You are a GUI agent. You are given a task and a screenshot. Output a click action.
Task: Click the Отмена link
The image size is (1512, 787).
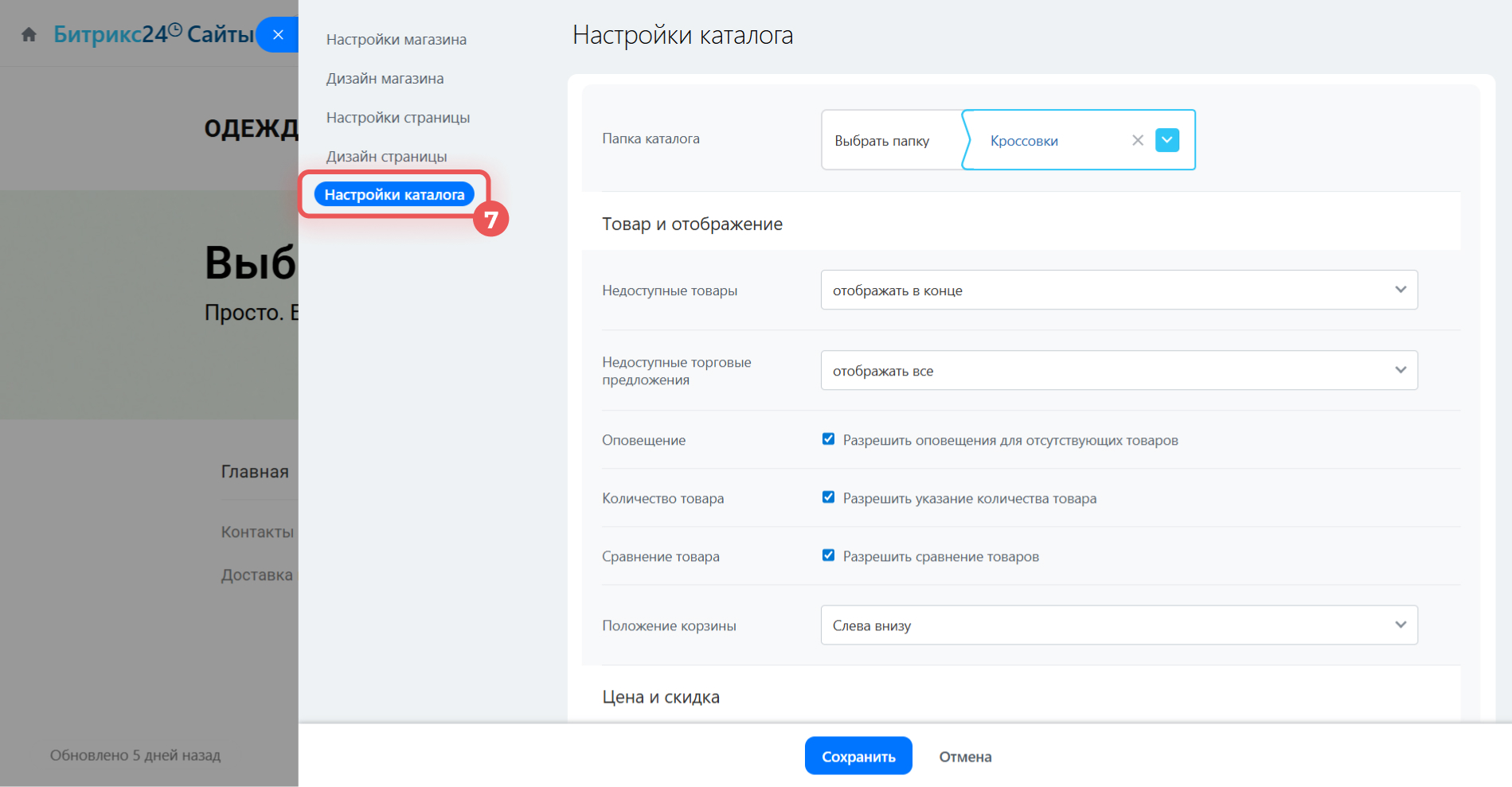pos(965,757)
